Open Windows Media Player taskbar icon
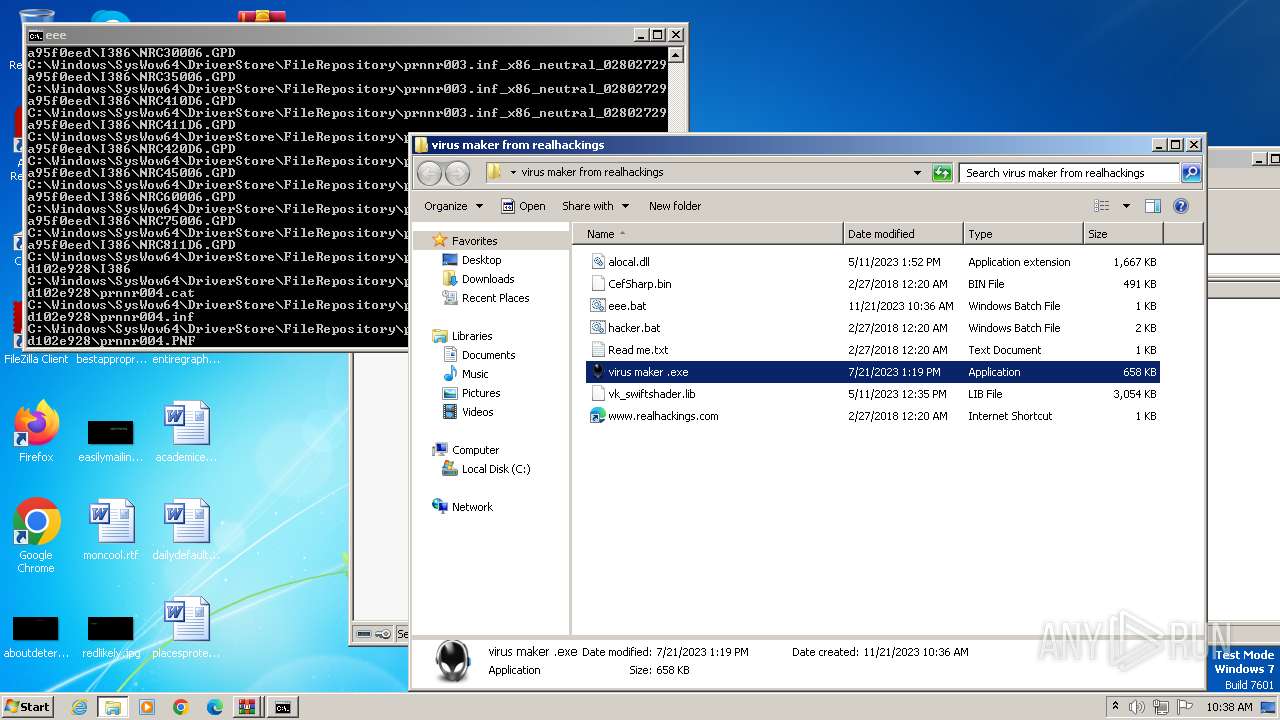 coord(147,707)
